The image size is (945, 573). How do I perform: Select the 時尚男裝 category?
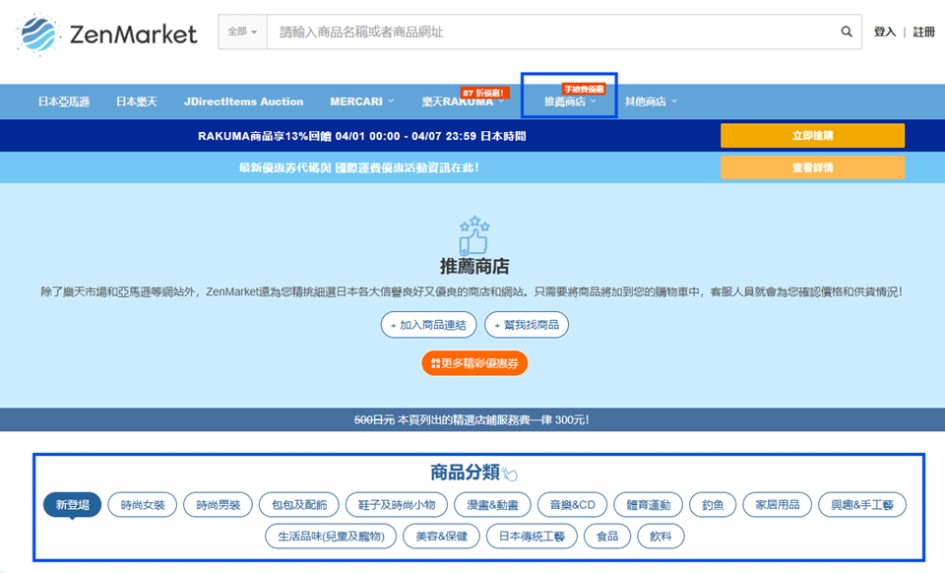218,504
